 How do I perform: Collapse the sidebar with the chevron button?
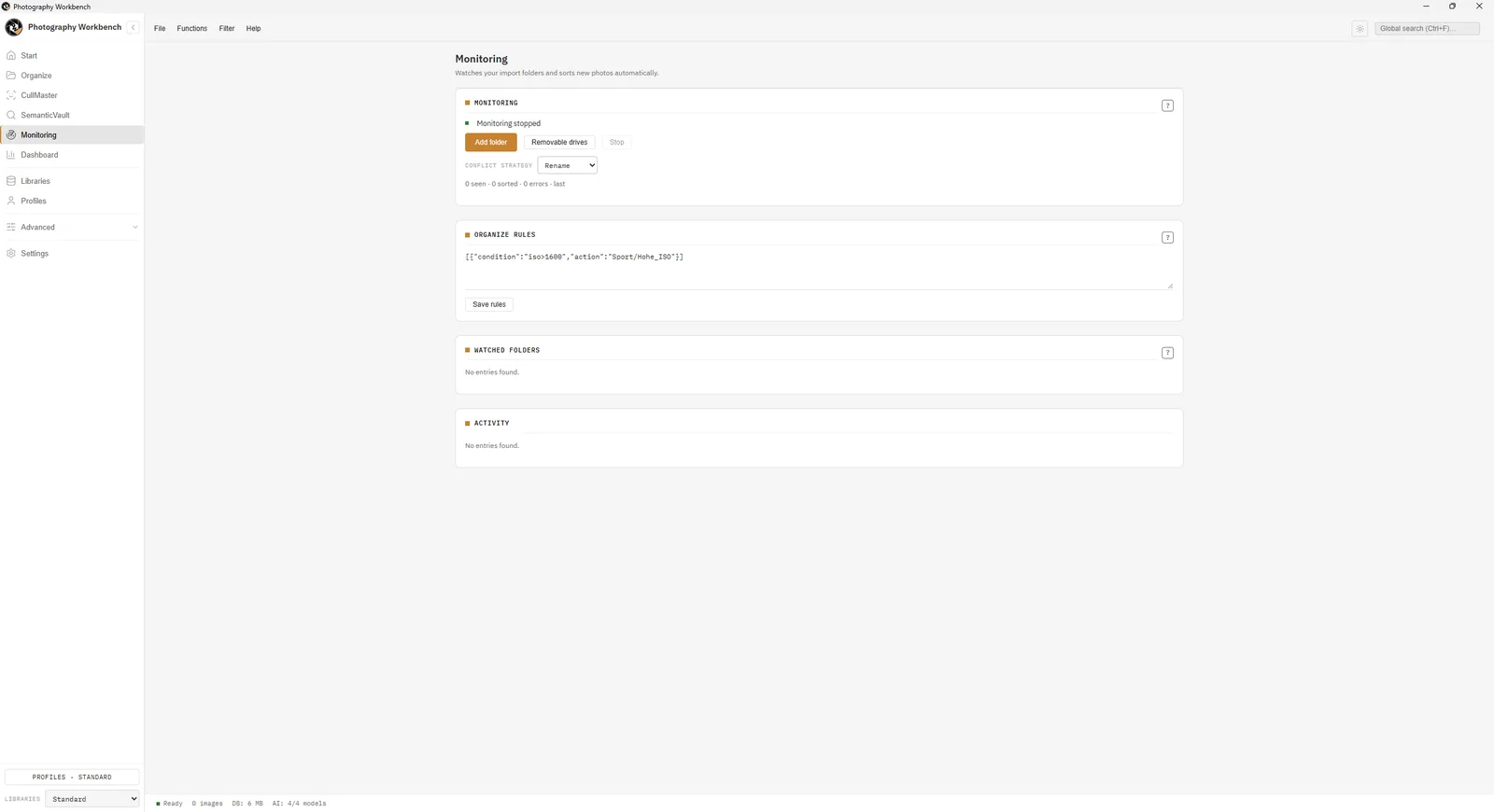(133, 27)
